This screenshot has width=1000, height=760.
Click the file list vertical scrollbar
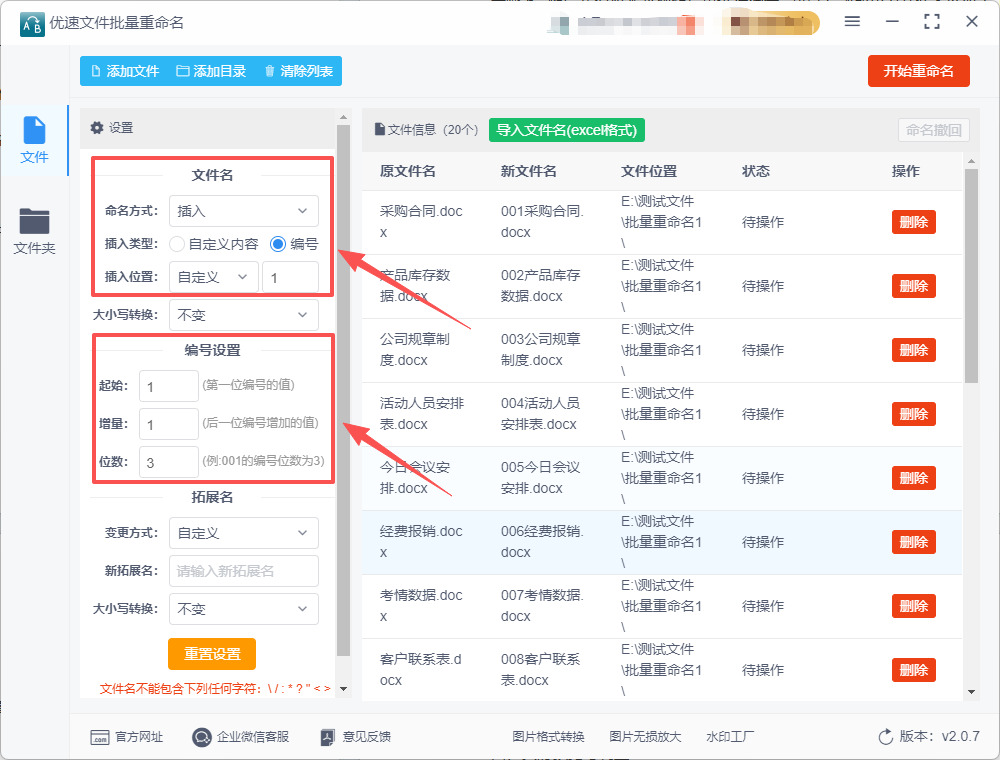pos(970,280)
